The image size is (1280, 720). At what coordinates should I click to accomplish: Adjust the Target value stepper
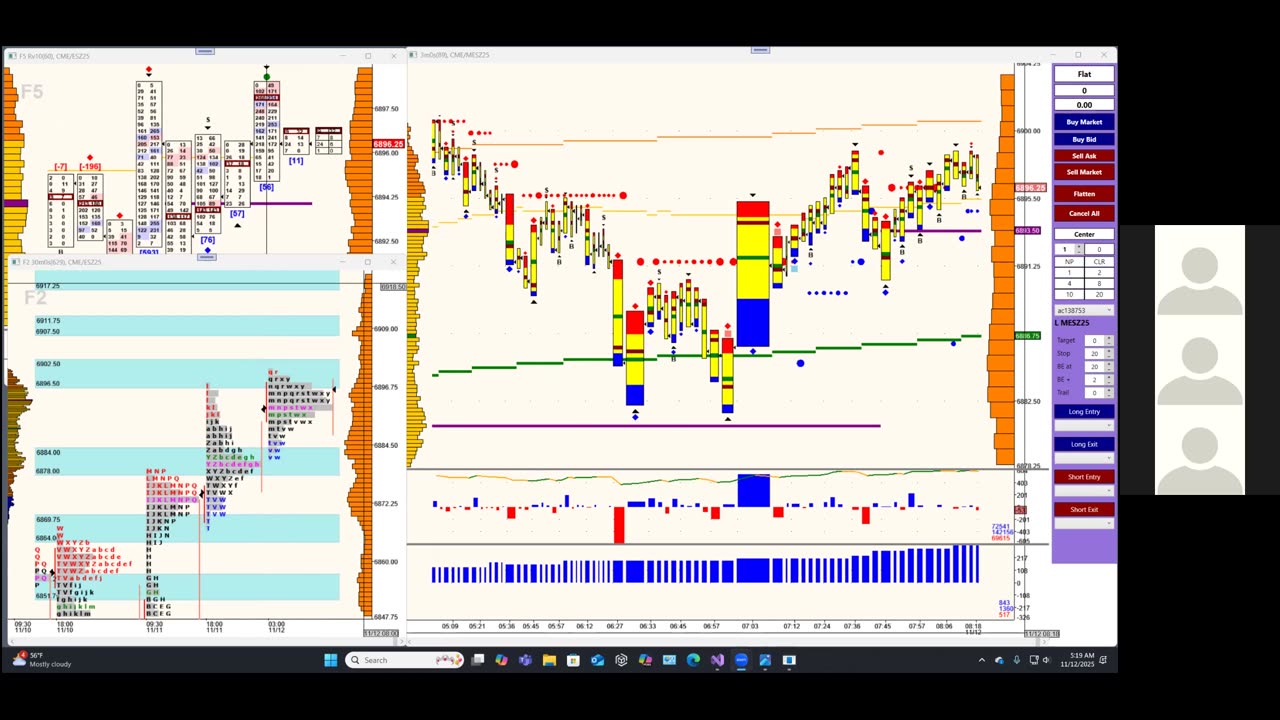(x=1108, y=341)
